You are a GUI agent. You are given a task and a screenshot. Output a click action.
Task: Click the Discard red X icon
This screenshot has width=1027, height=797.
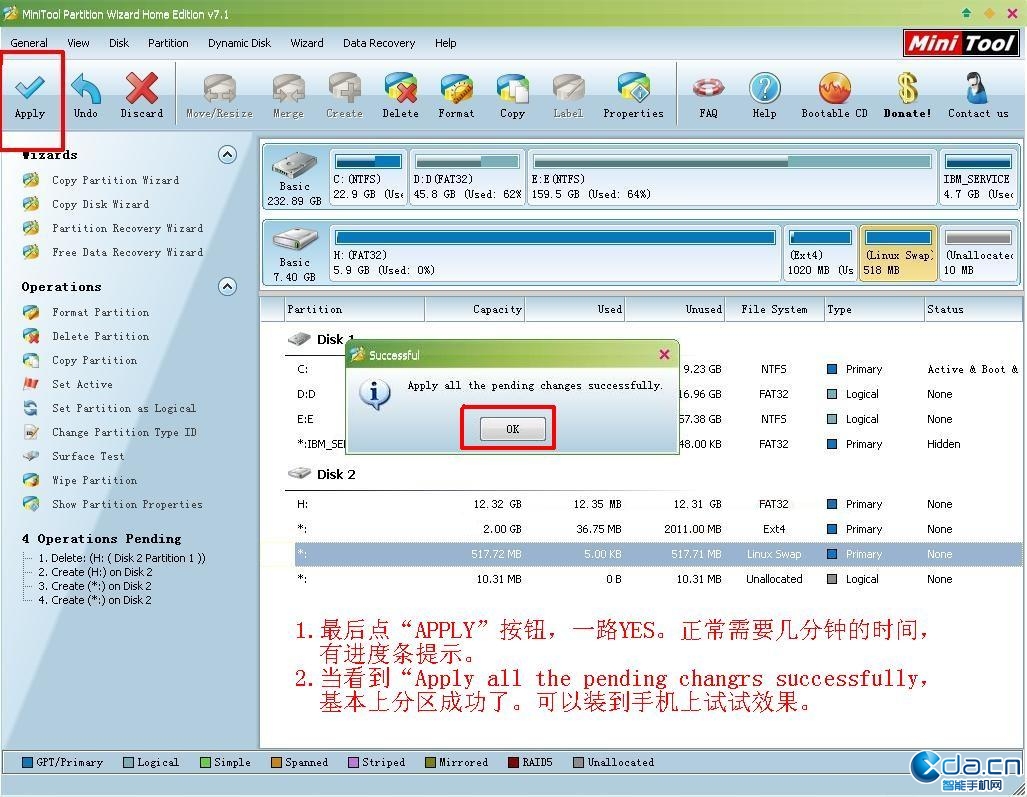tap(141, 87)
